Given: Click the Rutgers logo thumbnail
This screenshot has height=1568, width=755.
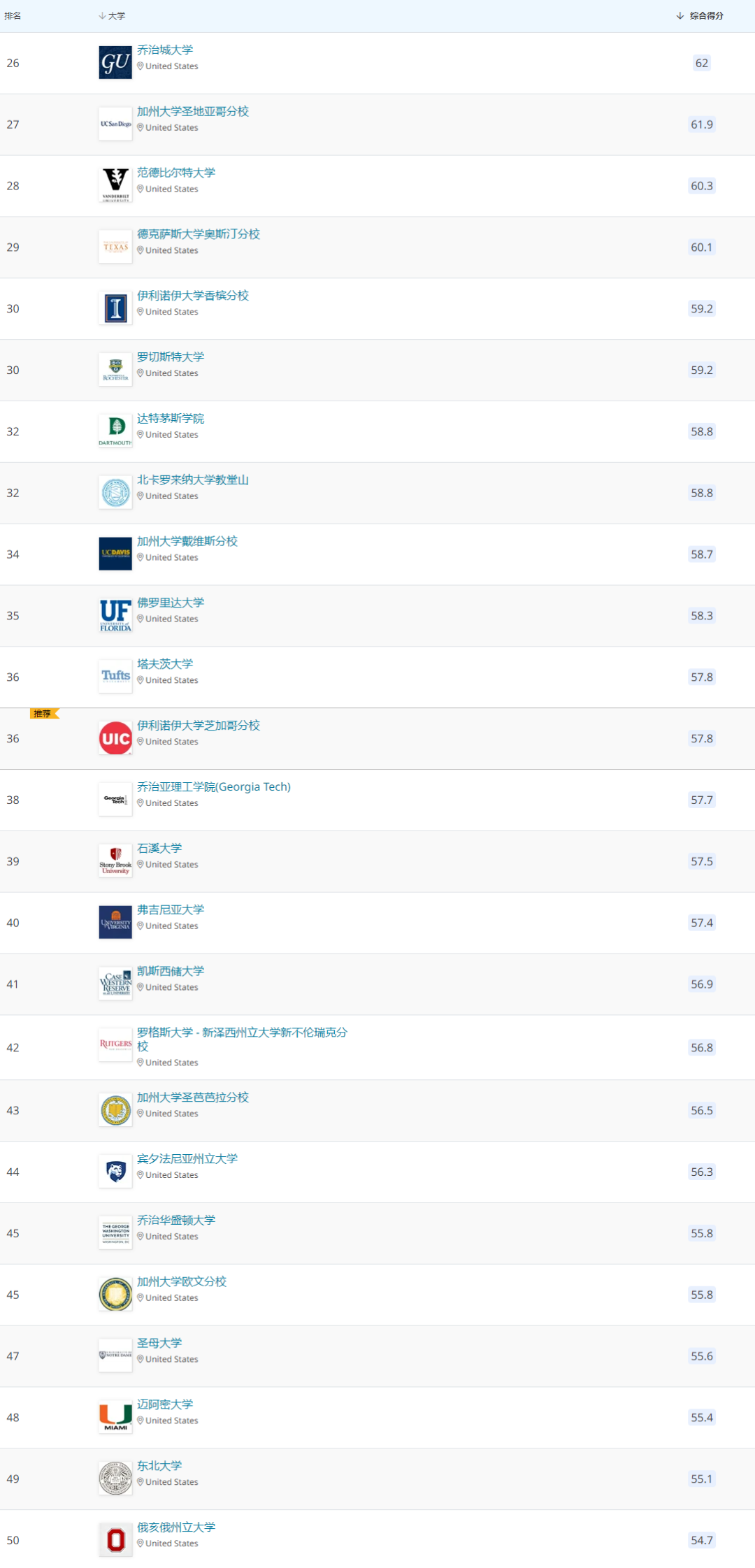Looking at the screenshot, I should (115, 1044).
